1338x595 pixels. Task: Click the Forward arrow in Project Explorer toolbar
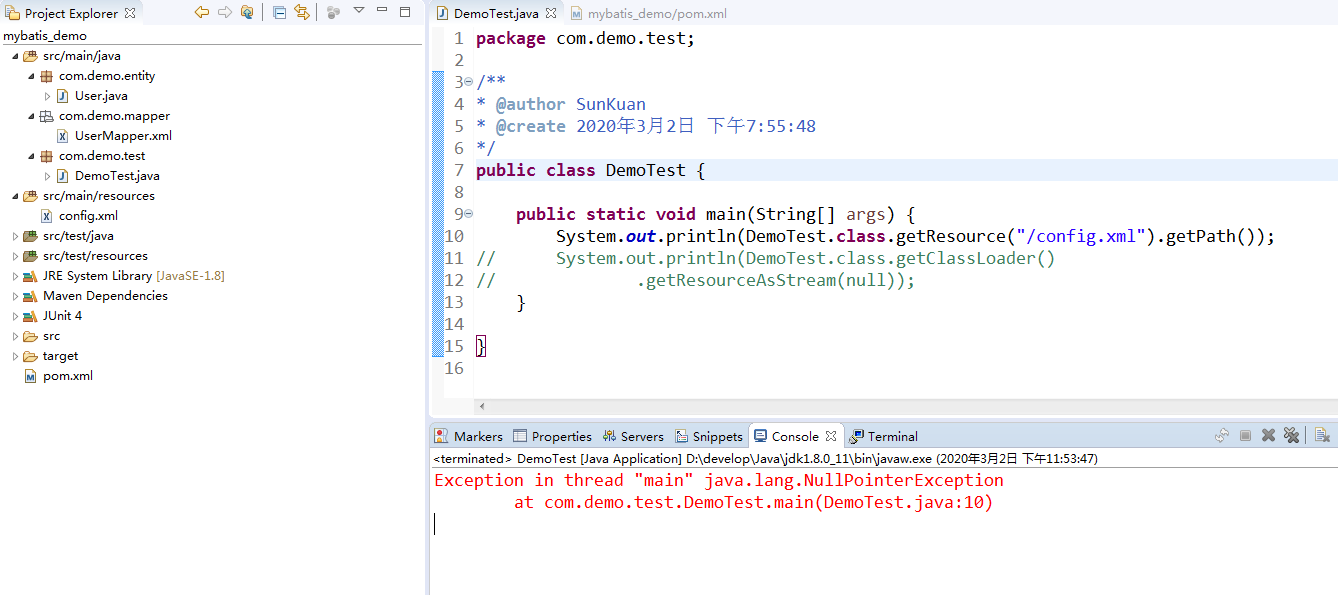(224, 13)
